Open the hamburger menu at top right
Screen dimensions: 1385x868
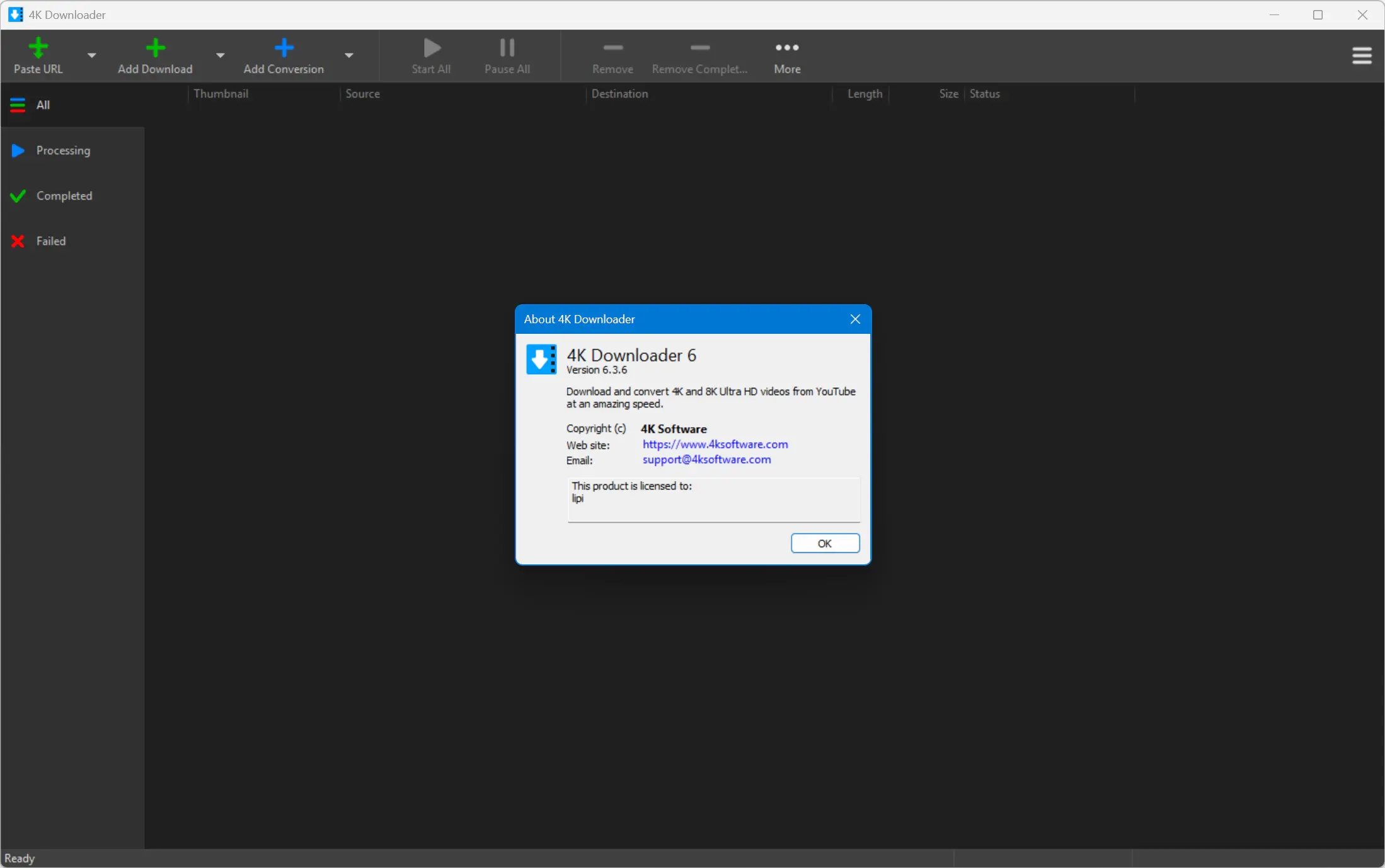tap(1361, 56)
